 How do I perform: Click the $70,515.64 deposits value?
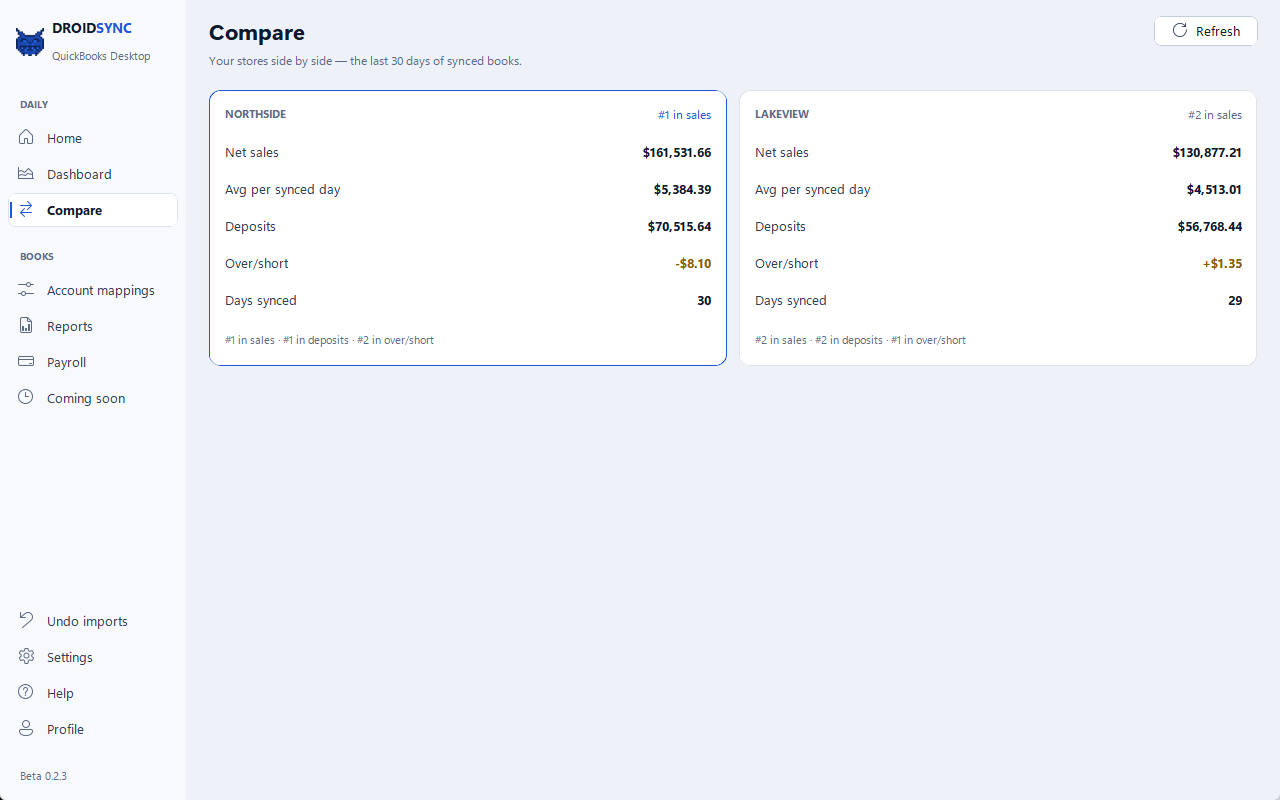(679, 227)
